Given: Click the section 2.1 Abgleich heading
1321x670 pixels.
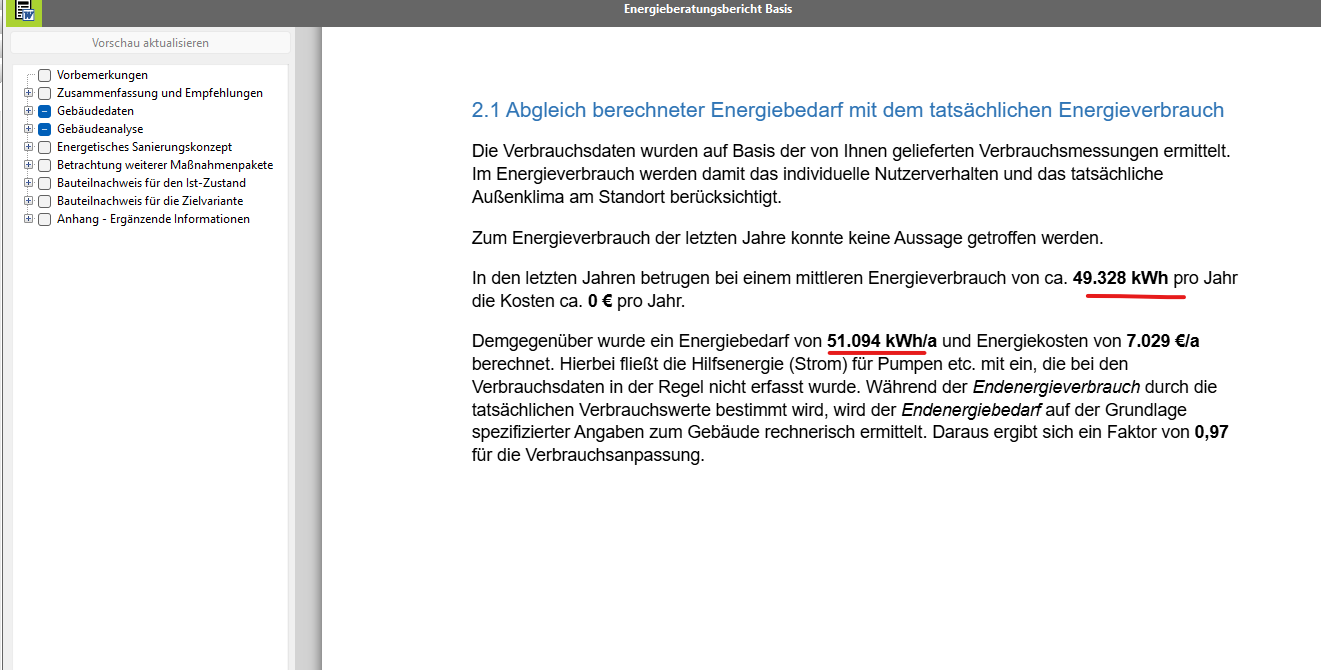Looking at the screenshot, I should click(847, 110).
